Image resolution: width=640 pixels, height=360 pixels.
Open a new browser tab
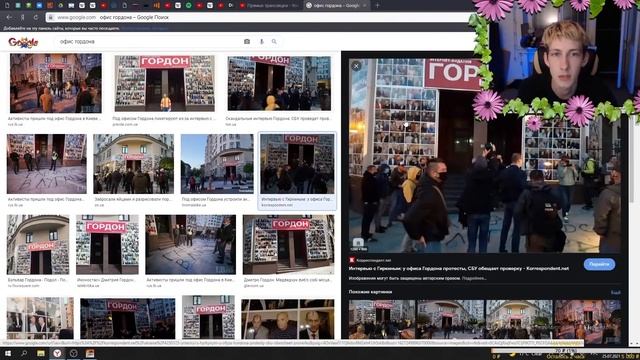[x=377, y=5]
